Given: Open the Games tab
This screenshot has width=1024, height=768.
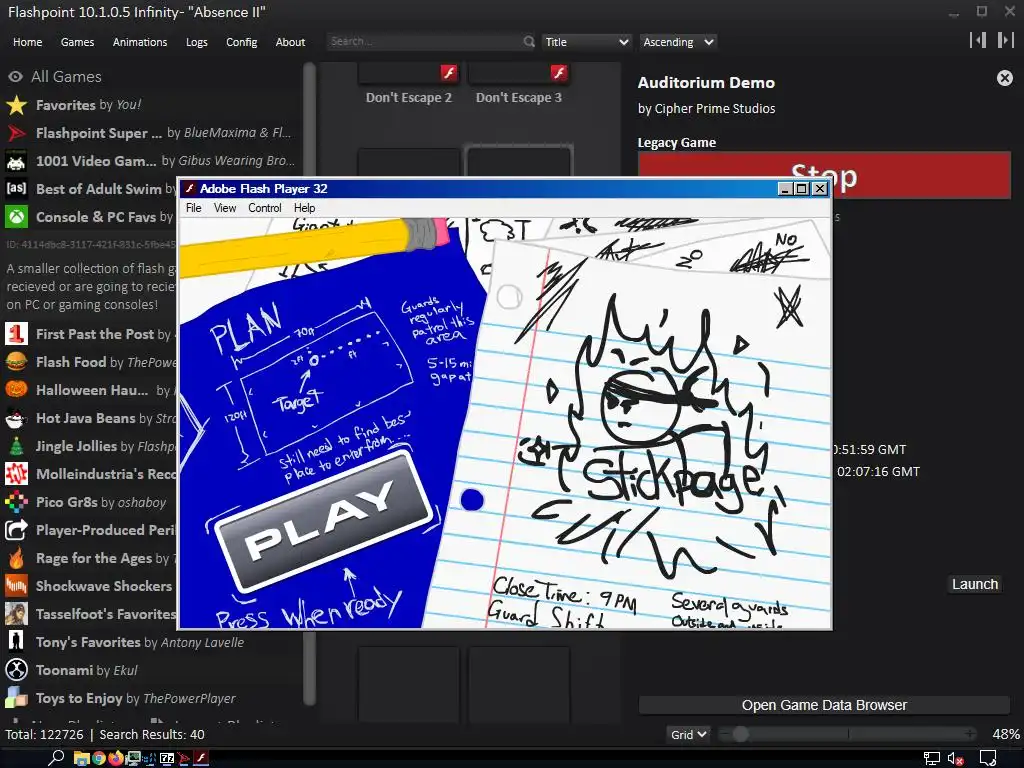Looking at the screenshot, I should coord(77,42).
